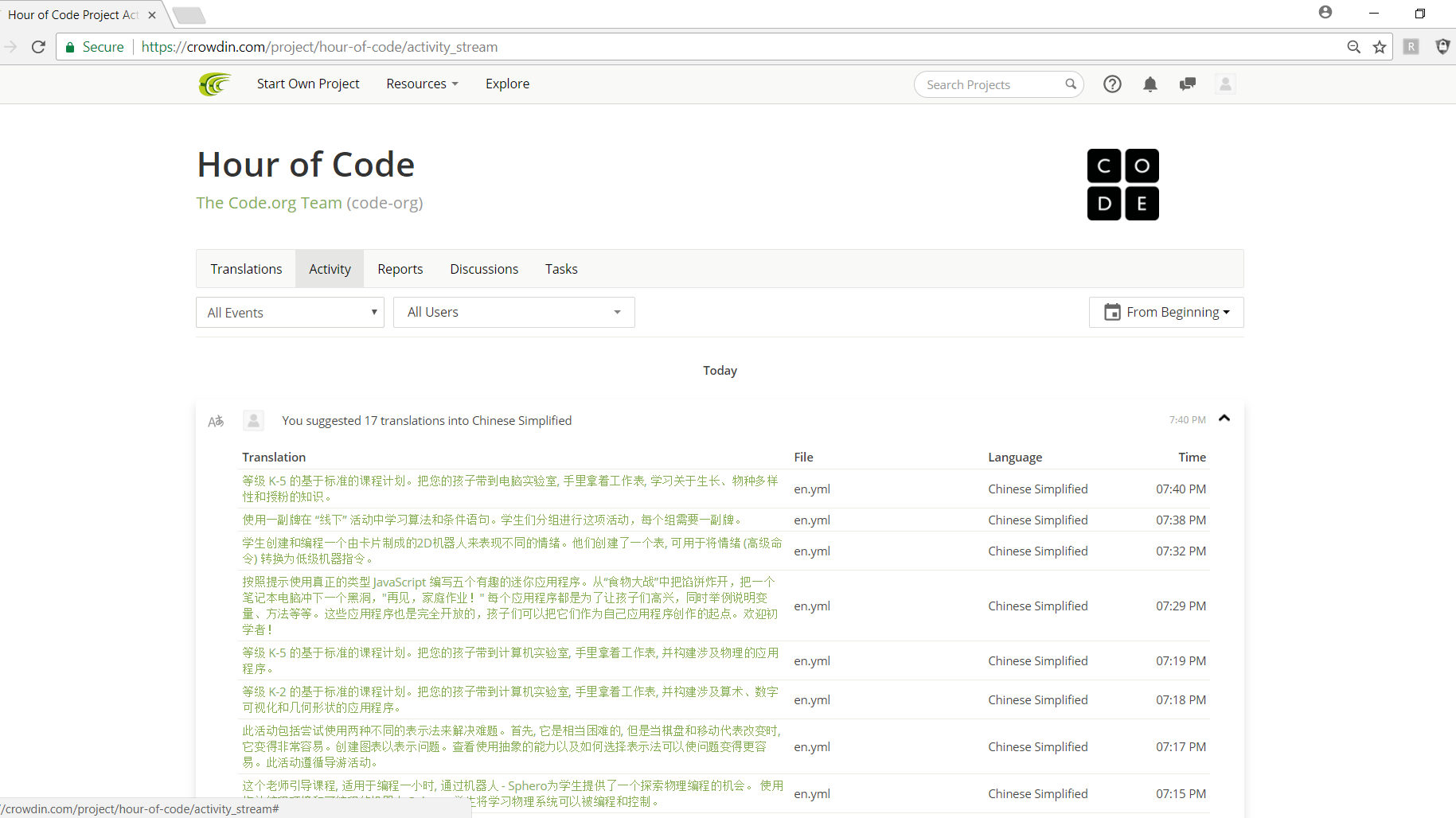Image resolution: width=1456 pixels, height=818 pixels.
Task: Click the browser reload icon
Action: click(38, 47)
